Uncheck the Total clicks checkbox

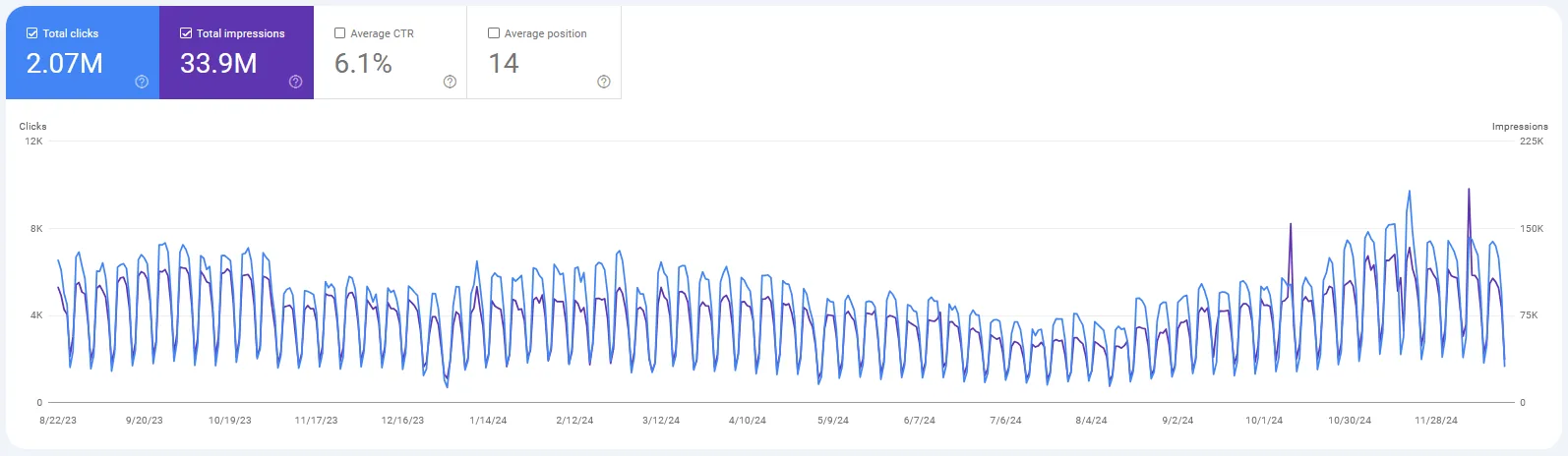click(32, 33)
